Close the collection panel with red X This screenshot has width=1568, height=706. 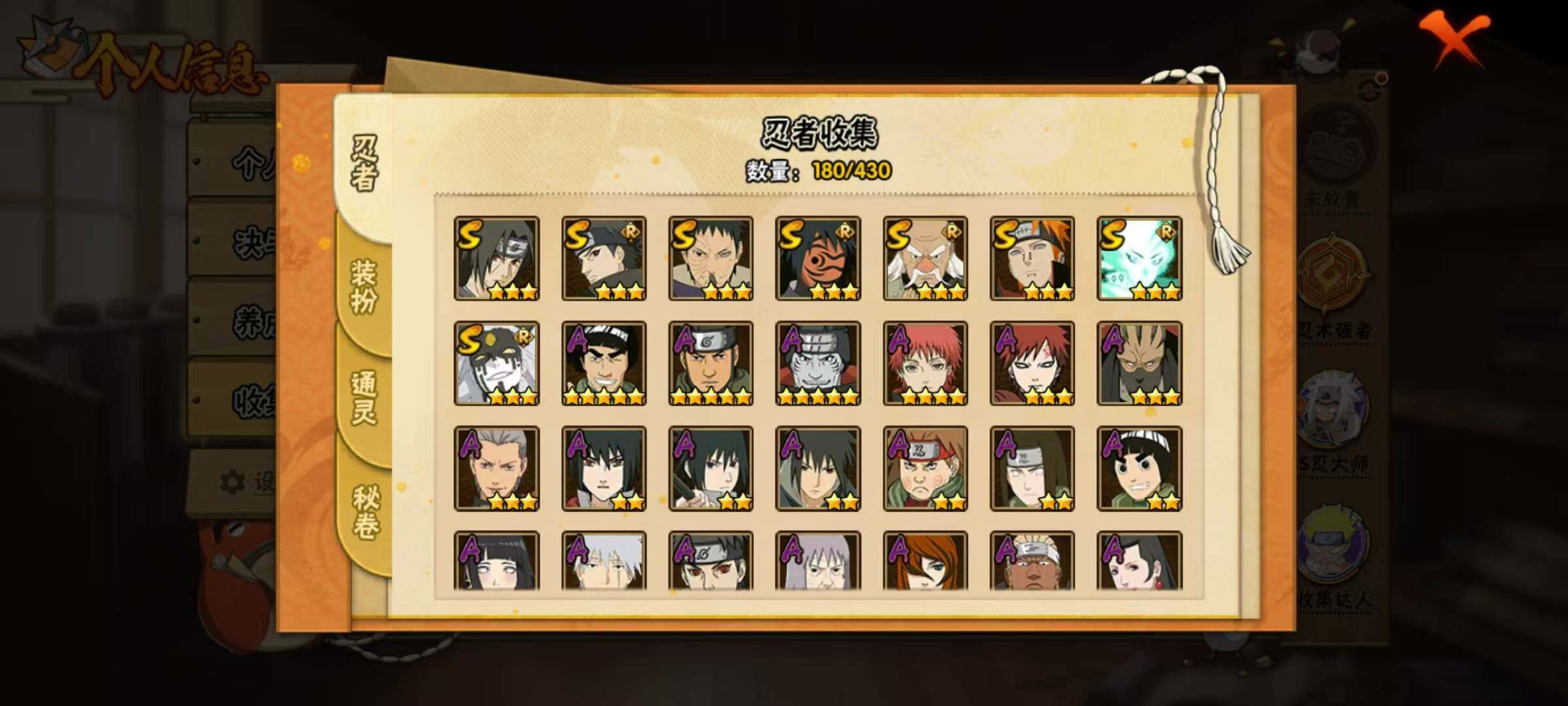(x=1453, y=41)
